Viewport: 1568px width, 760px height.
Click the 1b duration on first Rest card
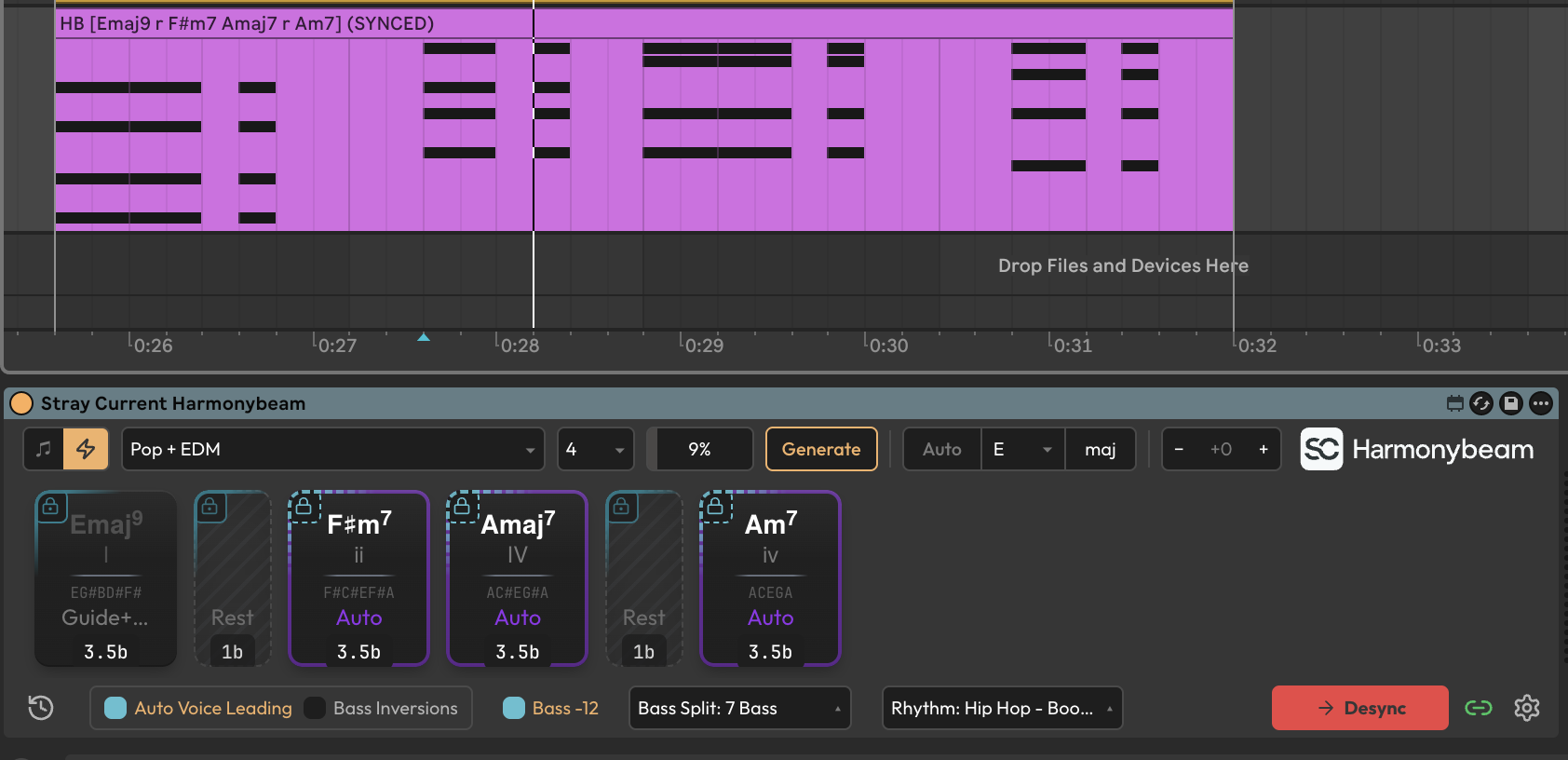coord(233,652)
